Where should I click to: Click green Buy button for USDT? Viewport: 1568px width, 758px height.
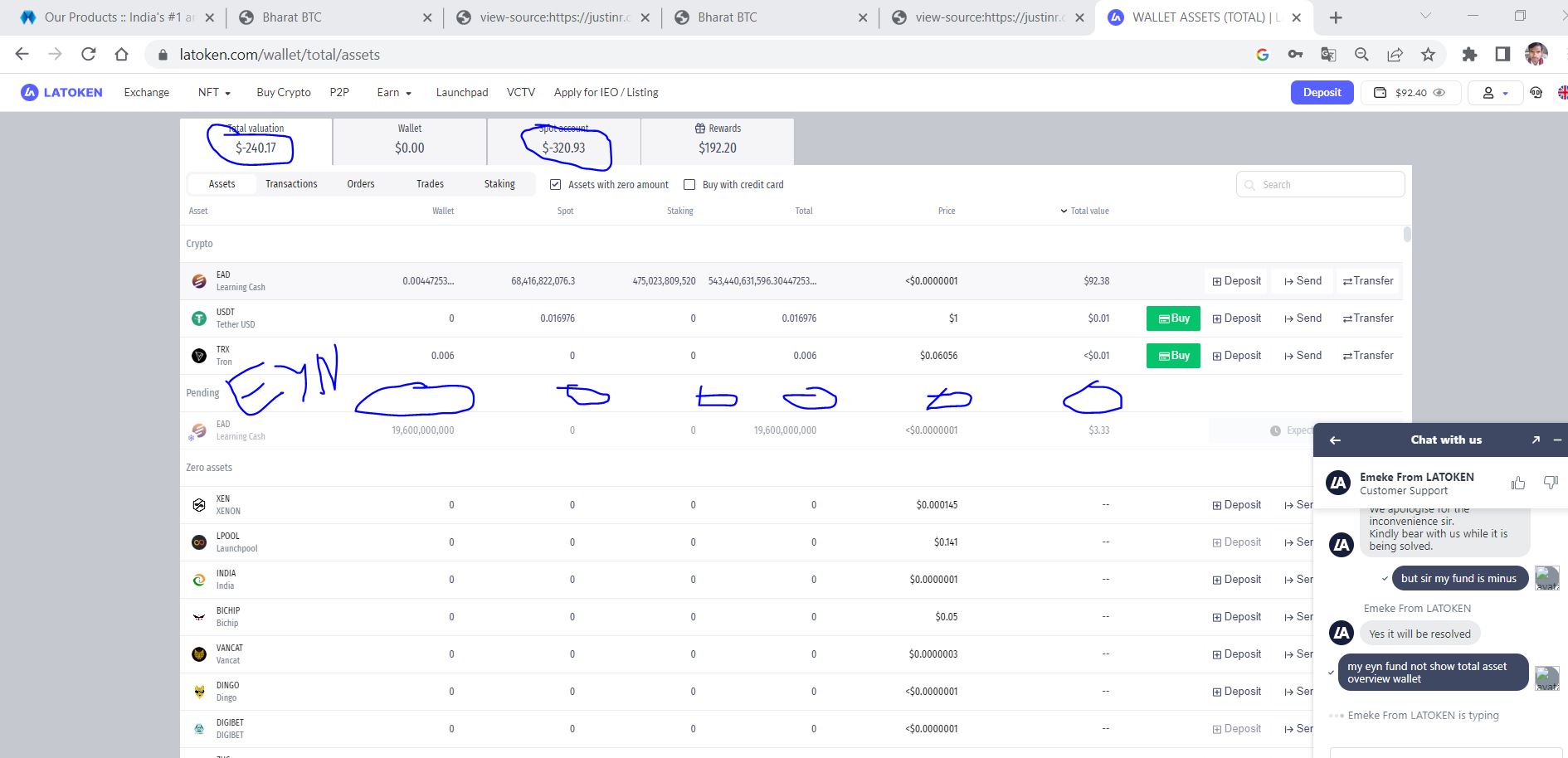[x=1173, y=318]
